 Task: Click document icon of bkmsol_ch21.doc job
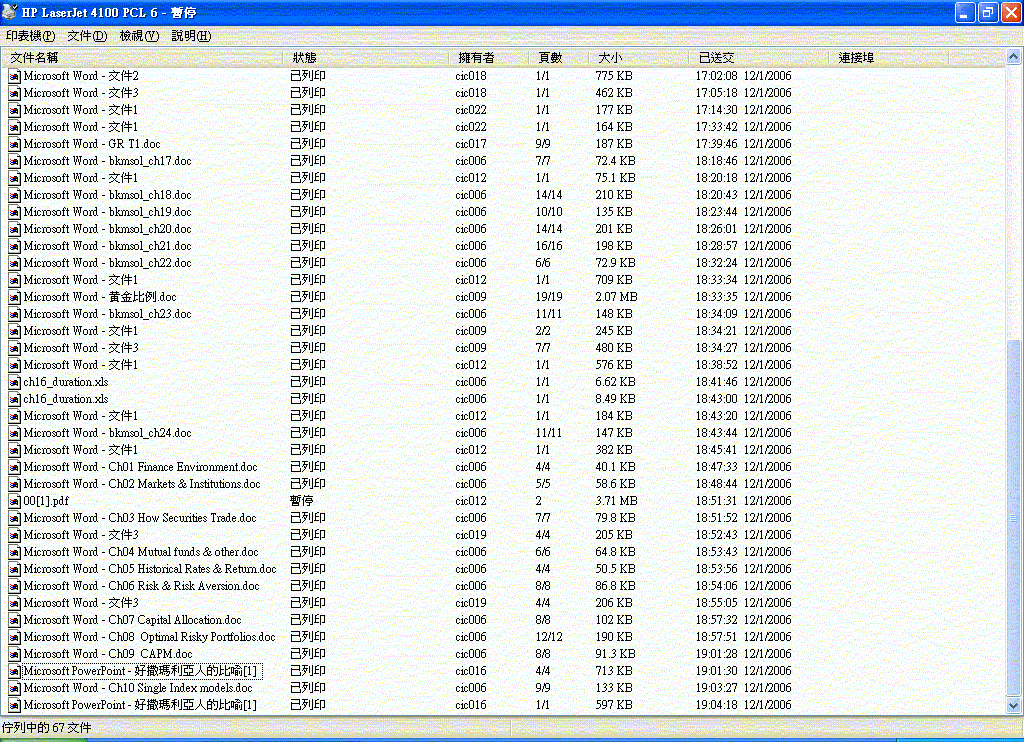click(x=14, y=246)
